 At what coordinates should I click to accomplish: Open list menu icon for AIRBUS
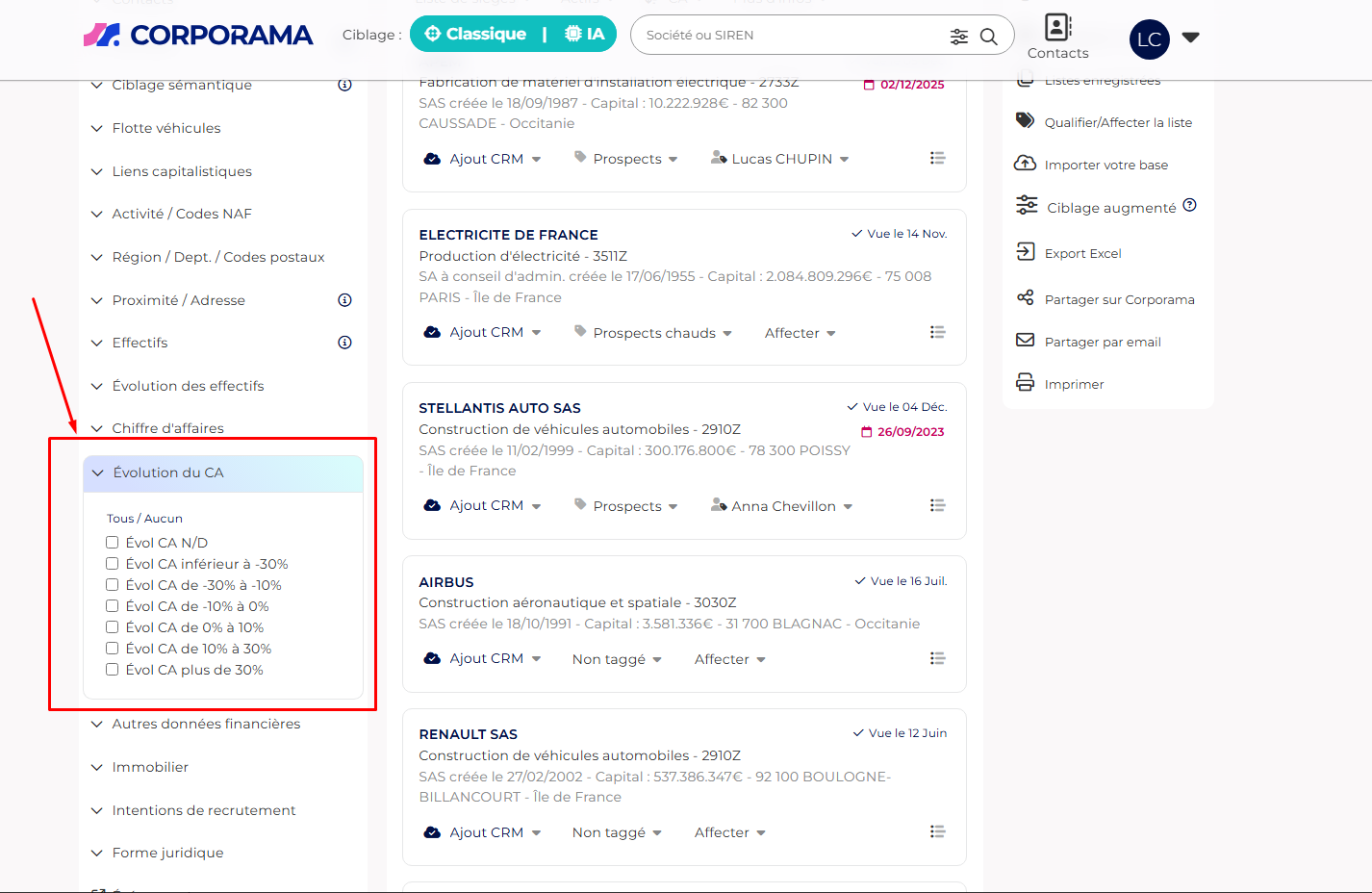click(x=937, y=658)
